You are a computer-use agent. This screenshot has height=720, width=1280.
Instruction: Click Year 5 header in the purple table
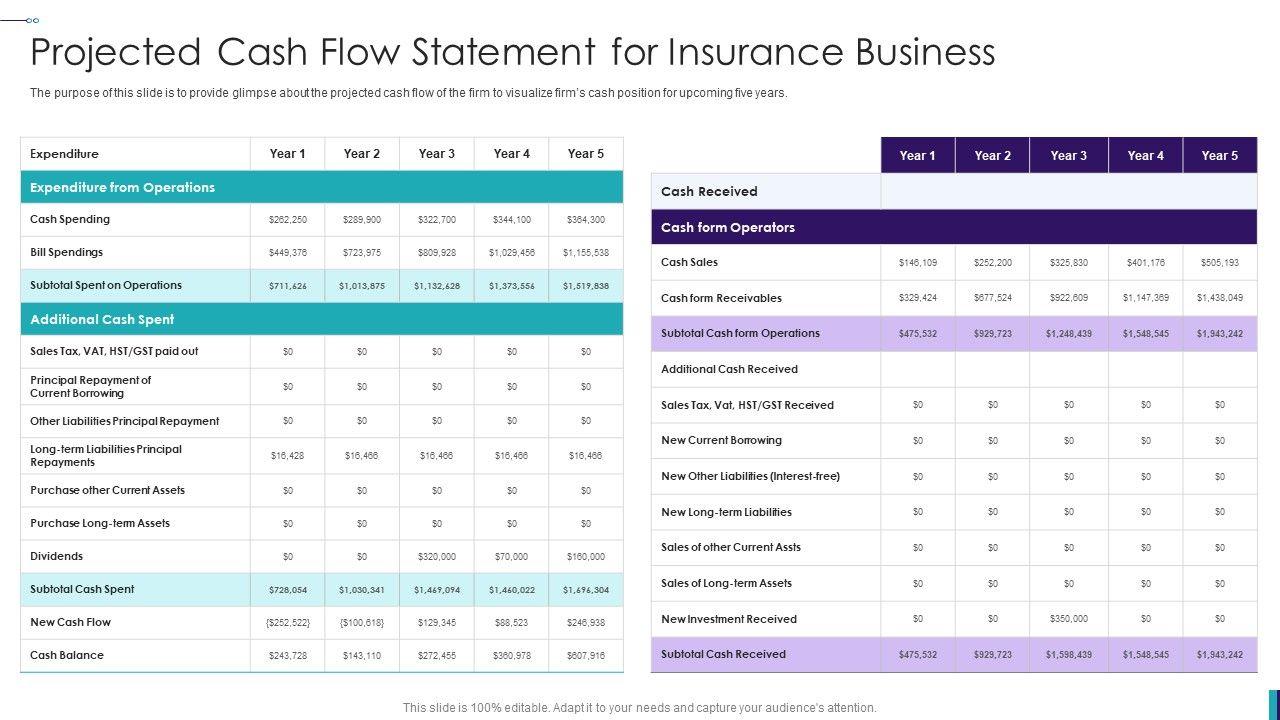coord(1219,156)
